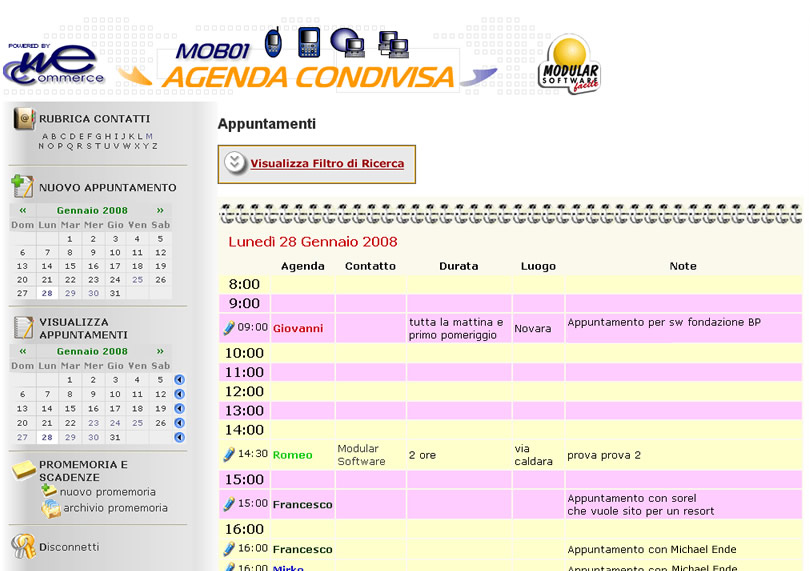Edit the 14:30 Romeo appointment via pencil icon

[229, 454]
